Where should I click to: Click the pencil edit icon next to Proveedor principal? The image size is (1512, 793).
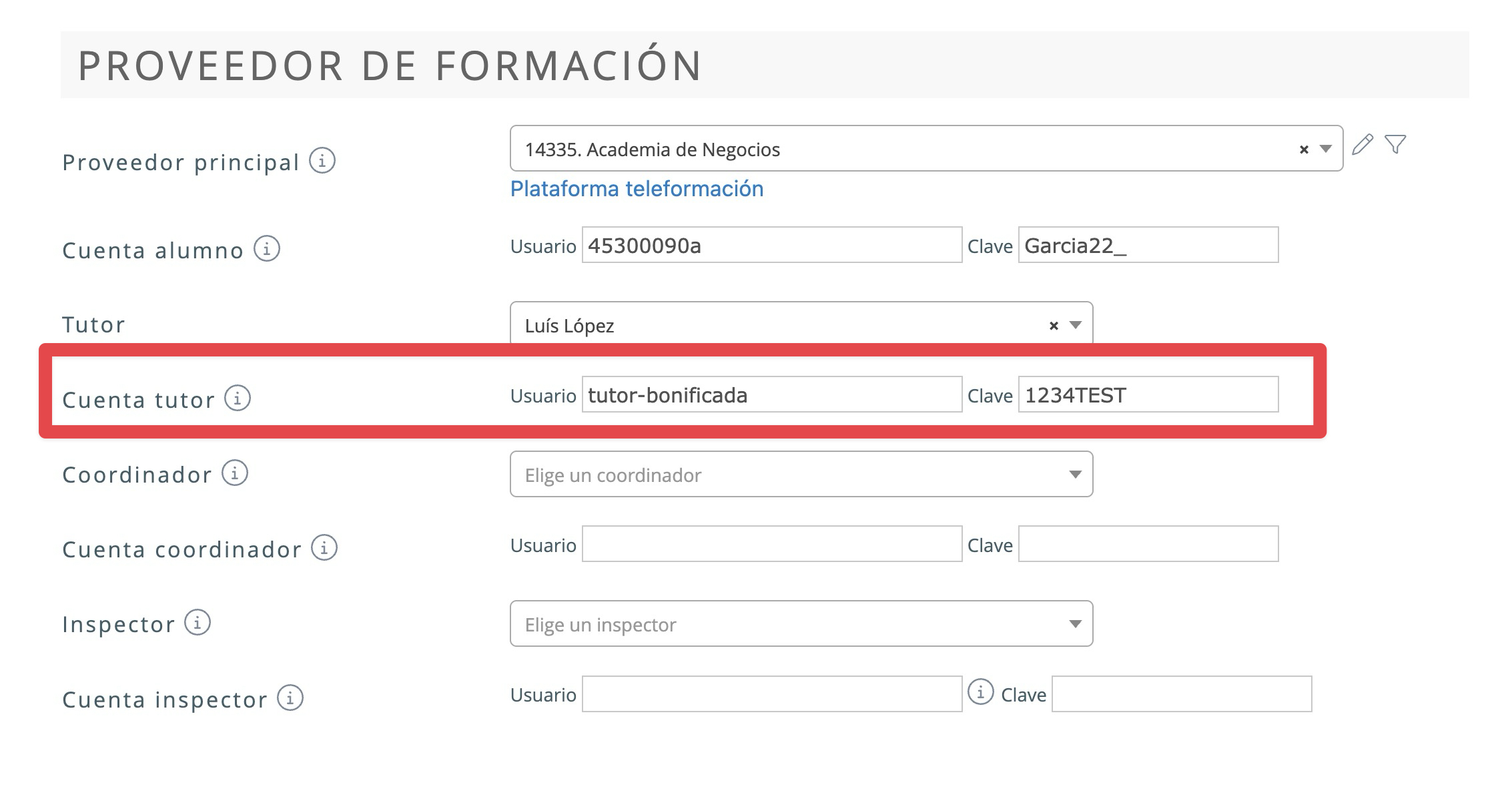tap(1362, 145)
